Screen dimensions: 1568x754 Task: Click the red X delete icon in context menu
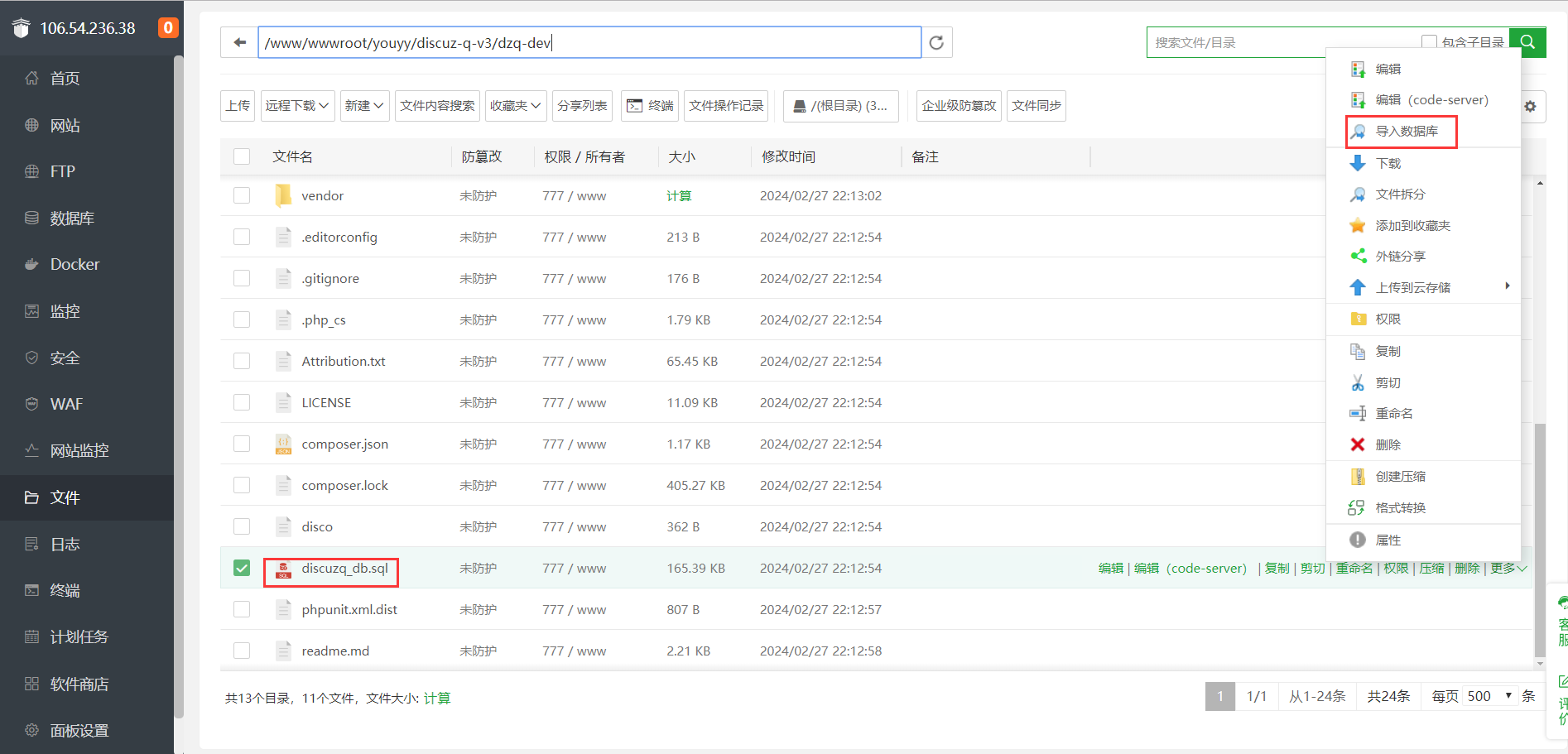pyautogui.click(x=1358, y=444)
